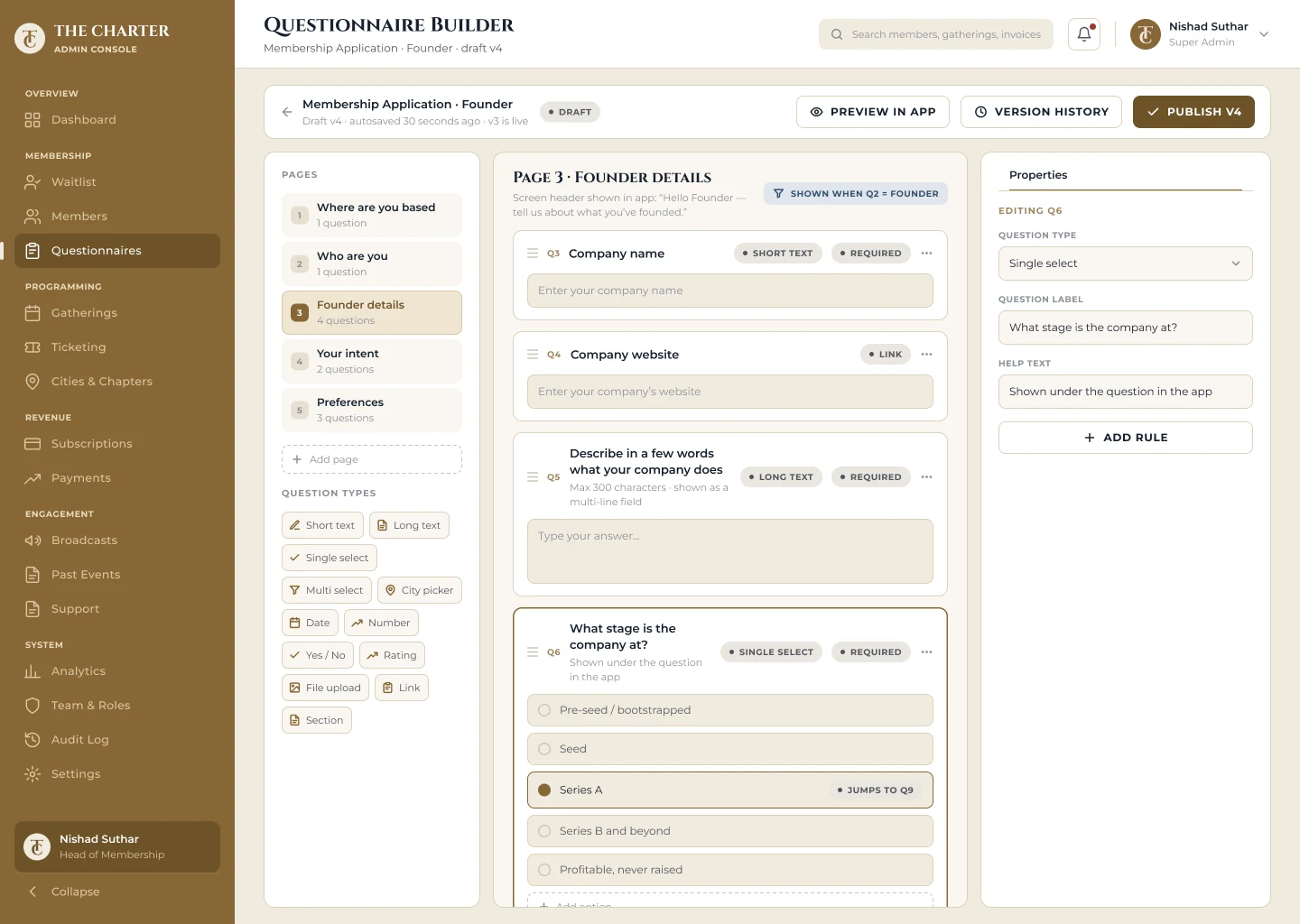Click the Q6 reorder handle icon

(533, 652)
